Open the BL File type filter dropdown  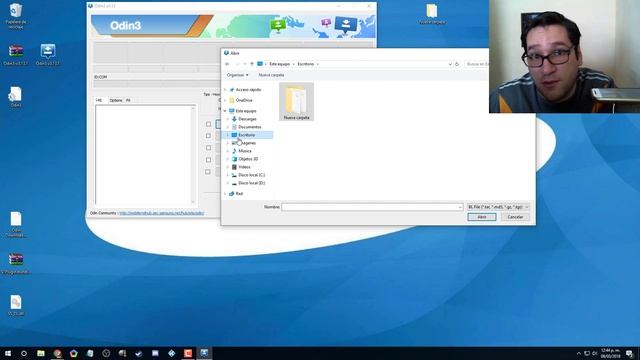[498, 207]
